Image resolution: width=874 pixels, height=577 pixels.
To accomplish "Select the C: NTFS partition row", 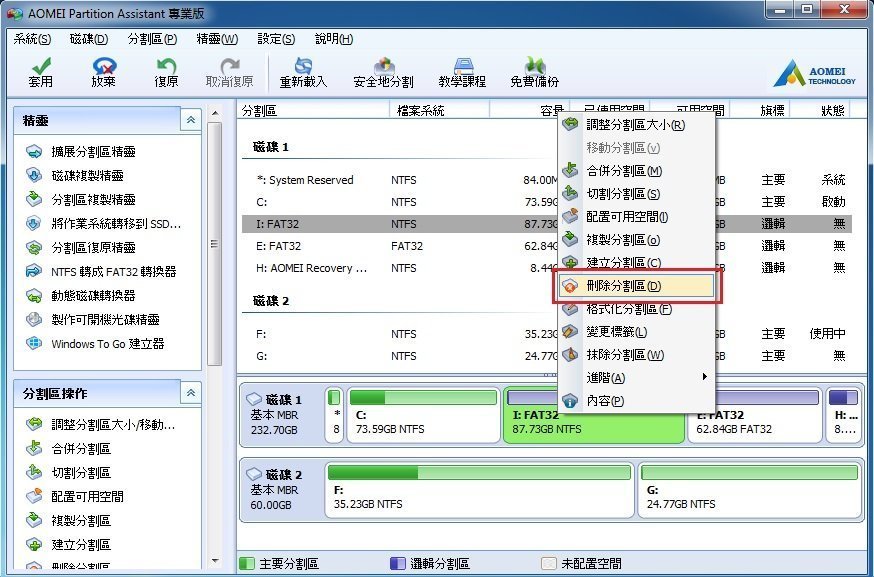I will [x=547, y=202].
